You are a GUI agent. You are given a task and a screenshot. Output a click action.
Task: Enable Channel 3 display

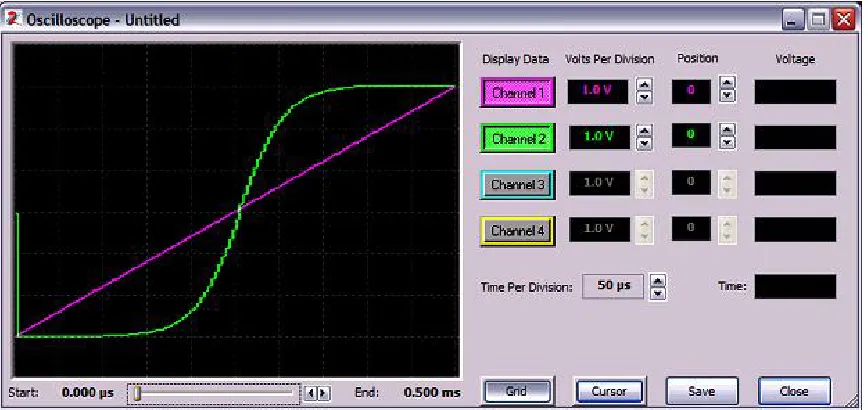pos(518,184)
